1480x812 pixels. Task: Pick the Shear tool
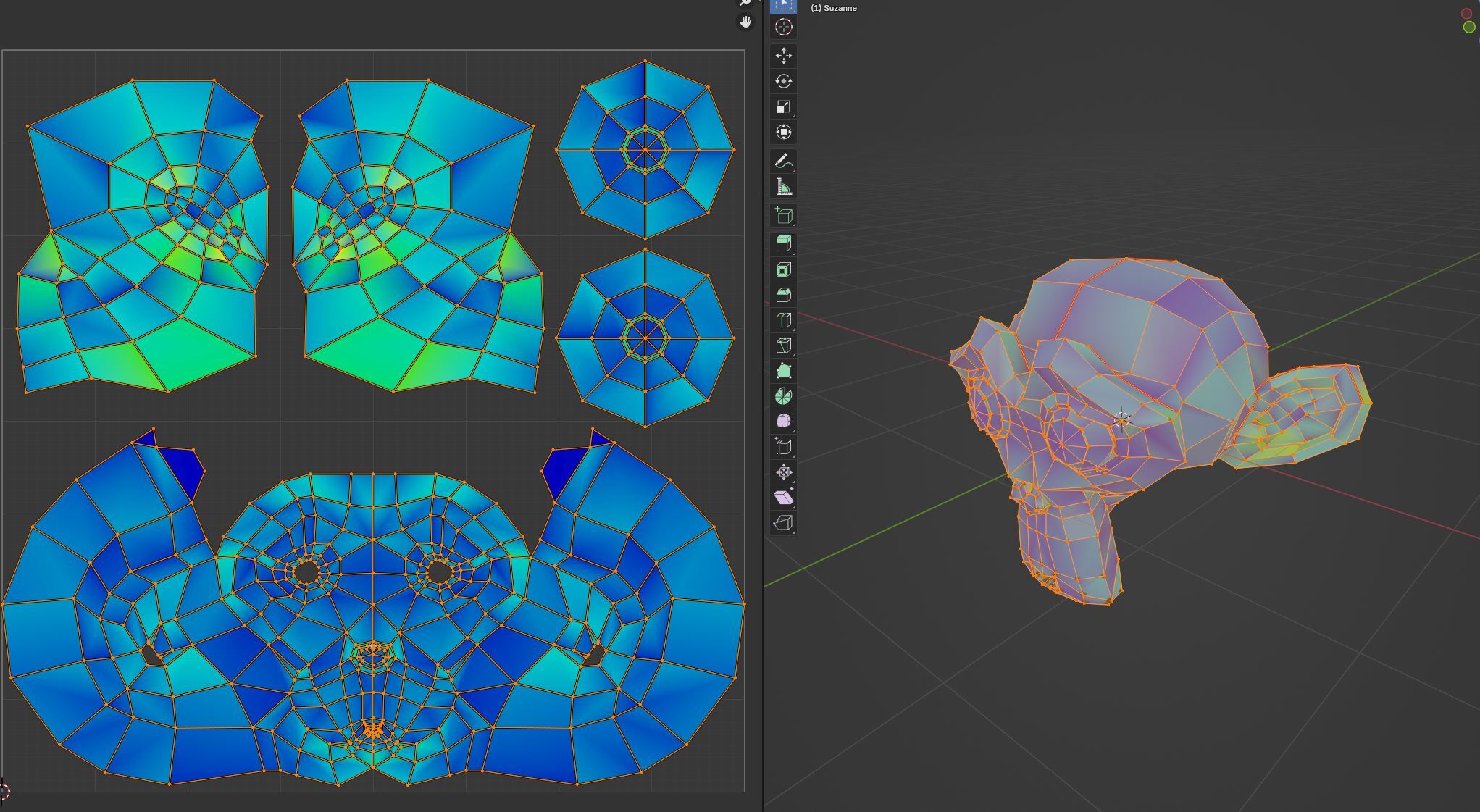[x=783, y=498]
